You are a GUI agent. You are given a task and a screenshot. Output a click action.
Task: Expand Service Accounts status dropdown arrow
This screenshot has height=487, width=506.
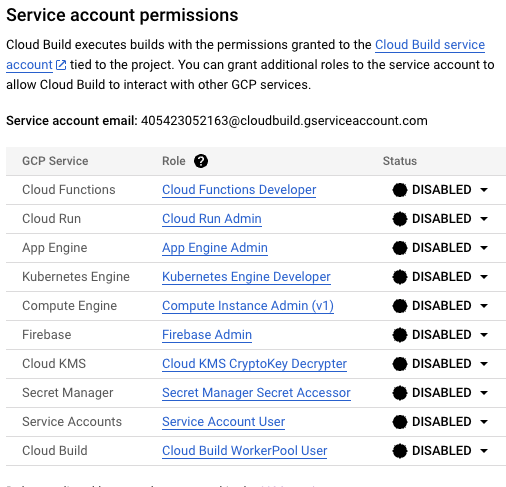484,422
